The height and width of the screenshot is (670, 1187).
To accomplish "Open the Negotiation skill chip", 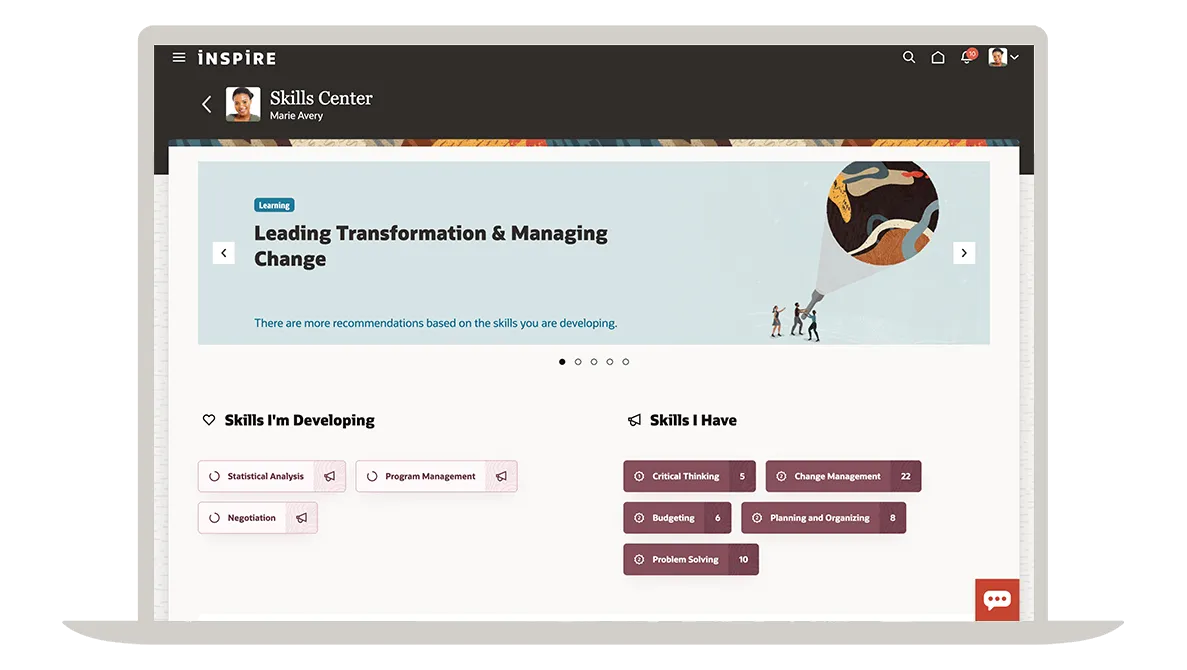I will pos(257,518).
